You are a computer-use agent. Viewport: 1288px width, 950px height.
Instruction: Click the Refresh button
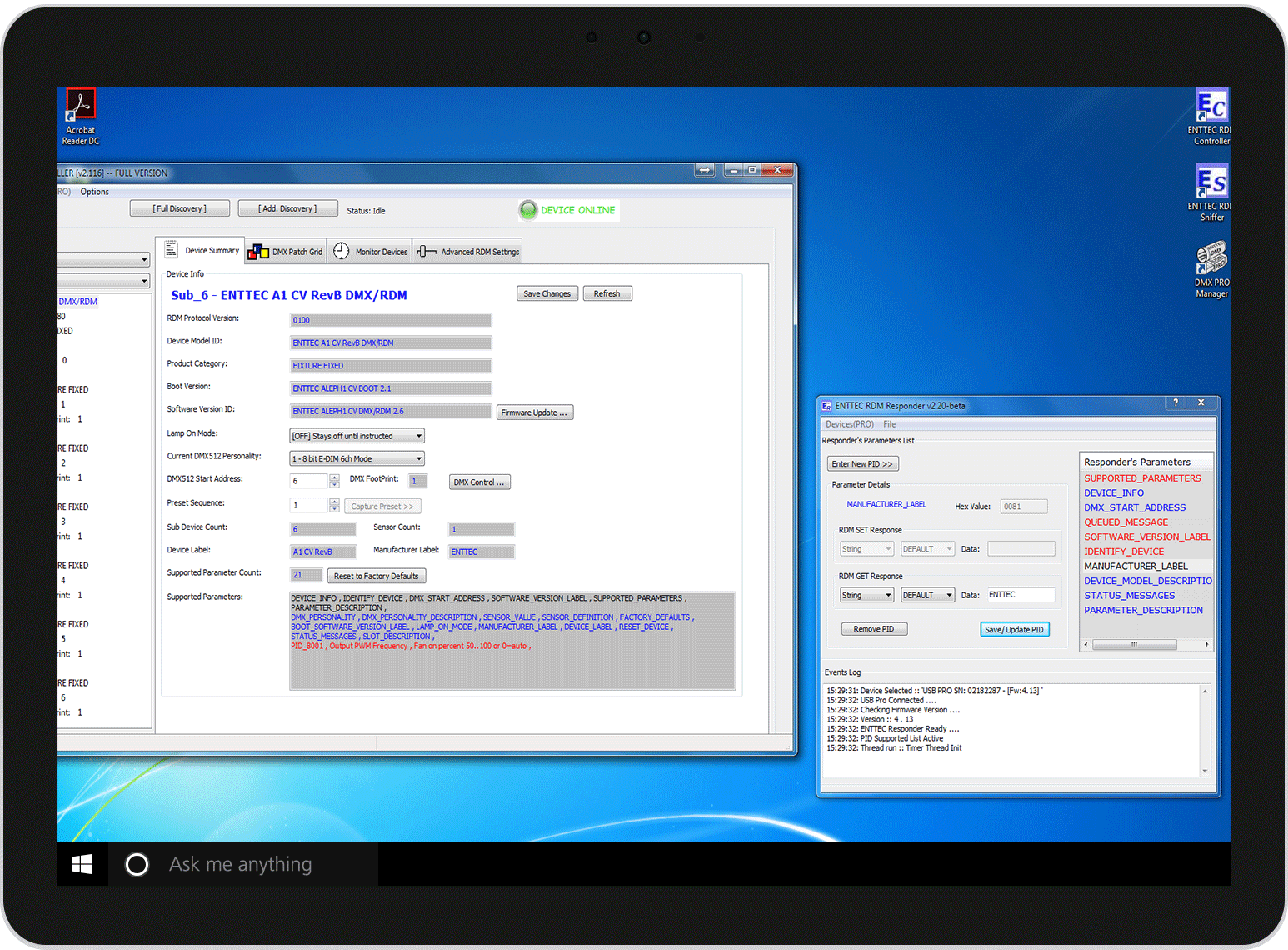click(x=607, y=293)
